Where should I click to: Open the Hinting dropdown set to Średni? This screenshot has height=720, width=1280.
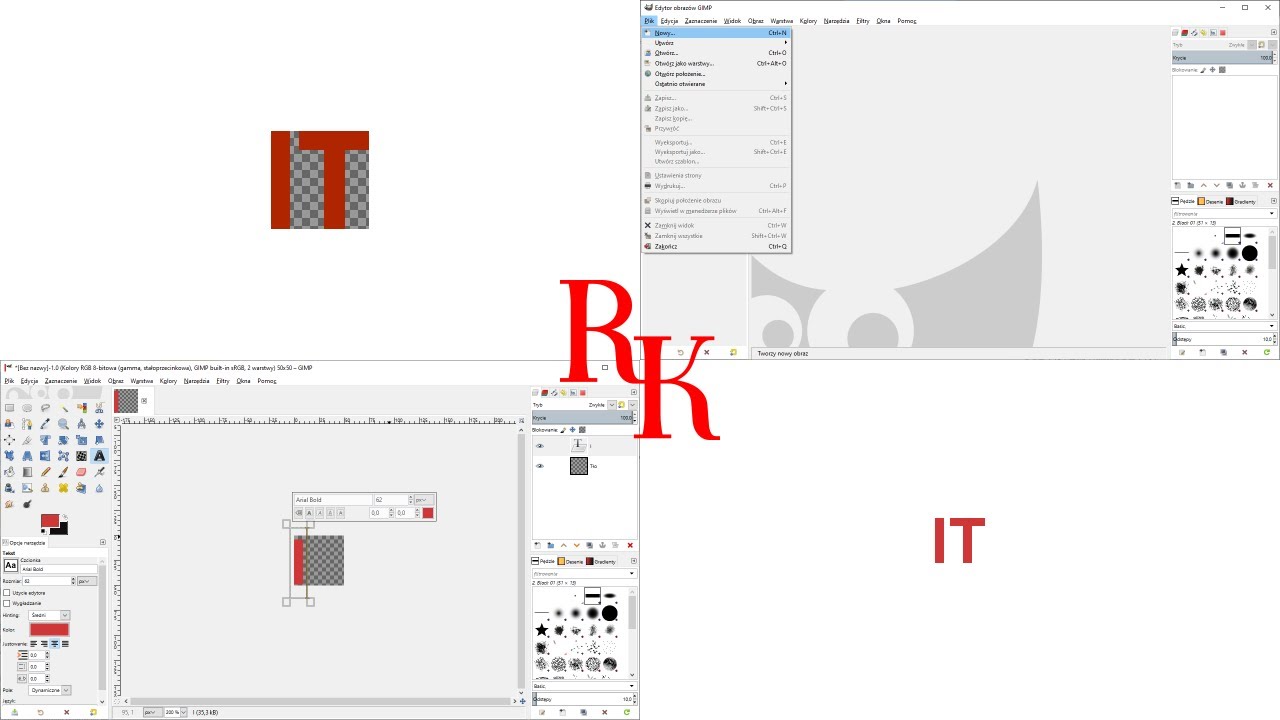[49, 615]
